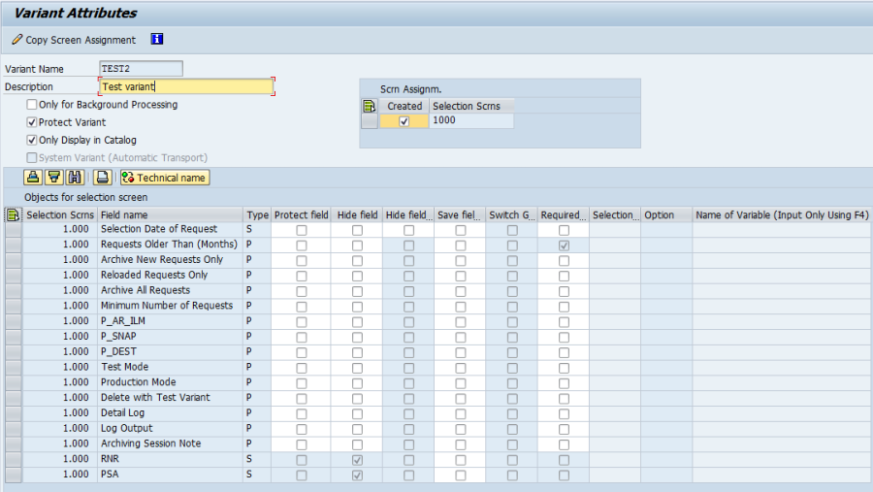Click the Protect field column header
This screenshot has height=492, width=873.
pyautogui.click(x=301, y=215)
